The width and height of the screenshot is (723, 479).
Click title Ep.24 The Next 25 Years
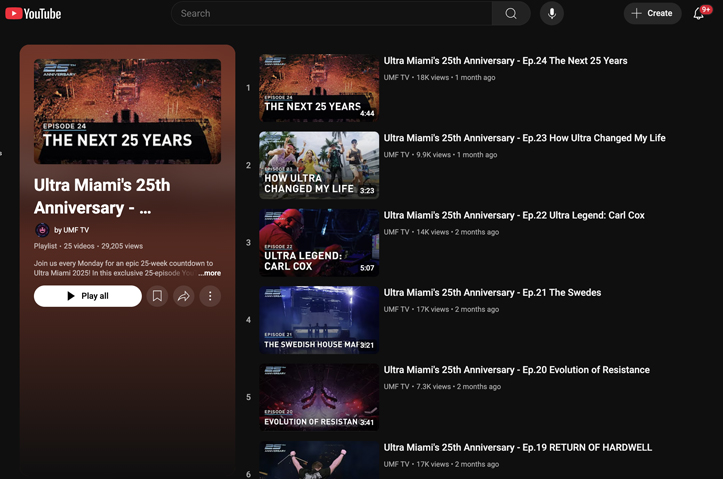coord(505,61)
